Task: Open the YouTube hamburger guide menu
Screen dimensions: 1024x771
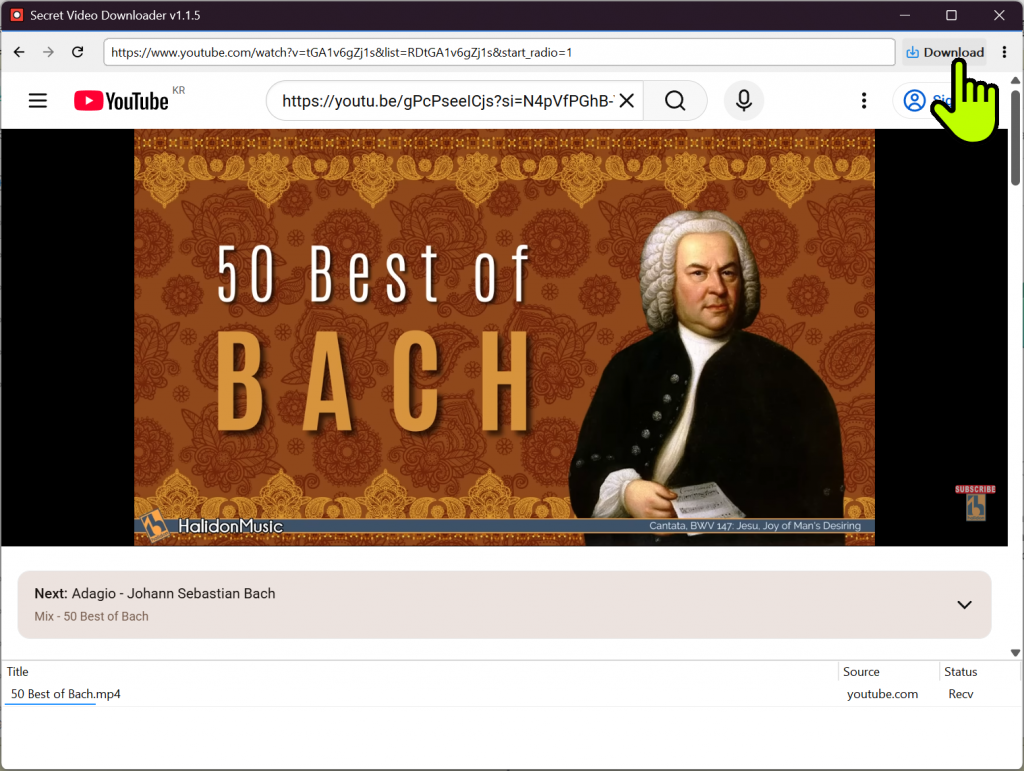Action: pos(38,101)
